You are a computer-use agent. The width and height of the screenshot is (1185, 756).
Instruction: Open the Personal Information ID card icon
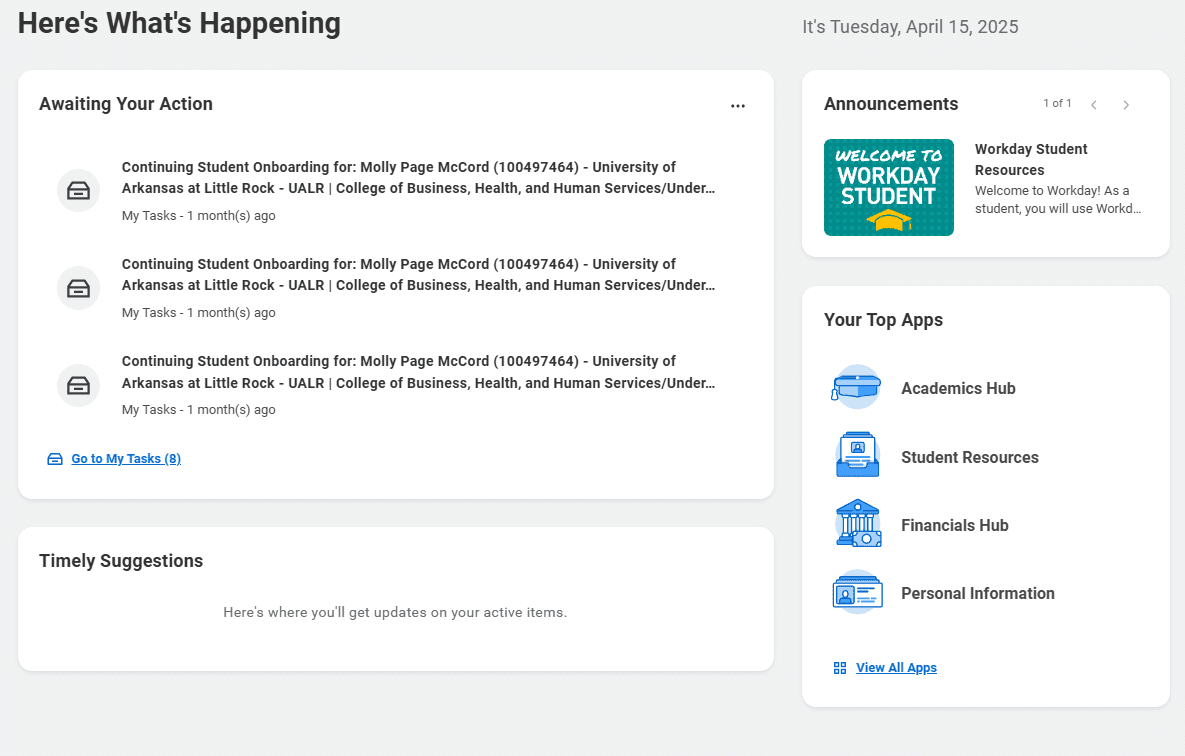857,593
